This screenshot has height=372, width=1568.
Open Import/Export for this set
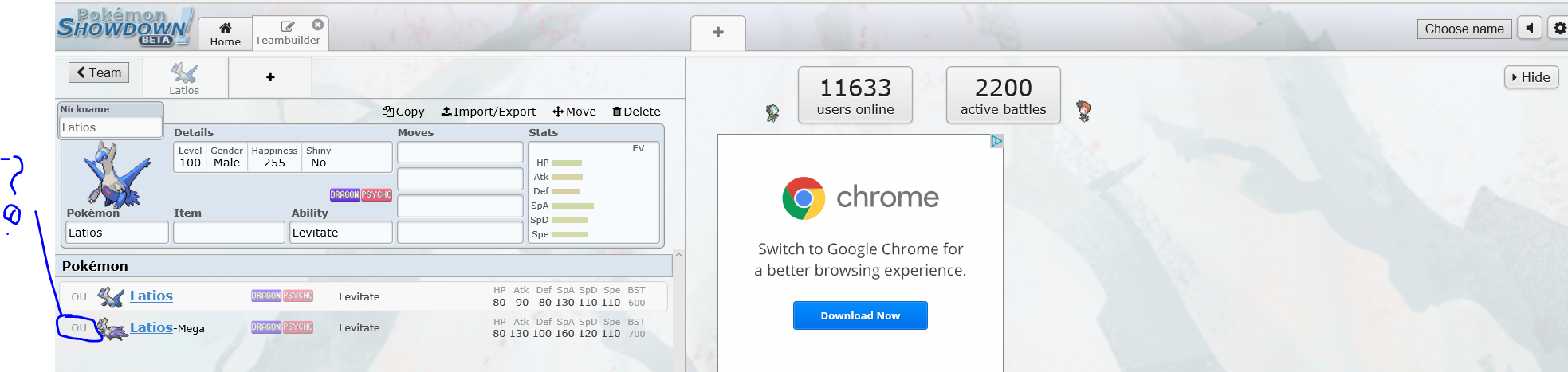click(x=489, y=112)
